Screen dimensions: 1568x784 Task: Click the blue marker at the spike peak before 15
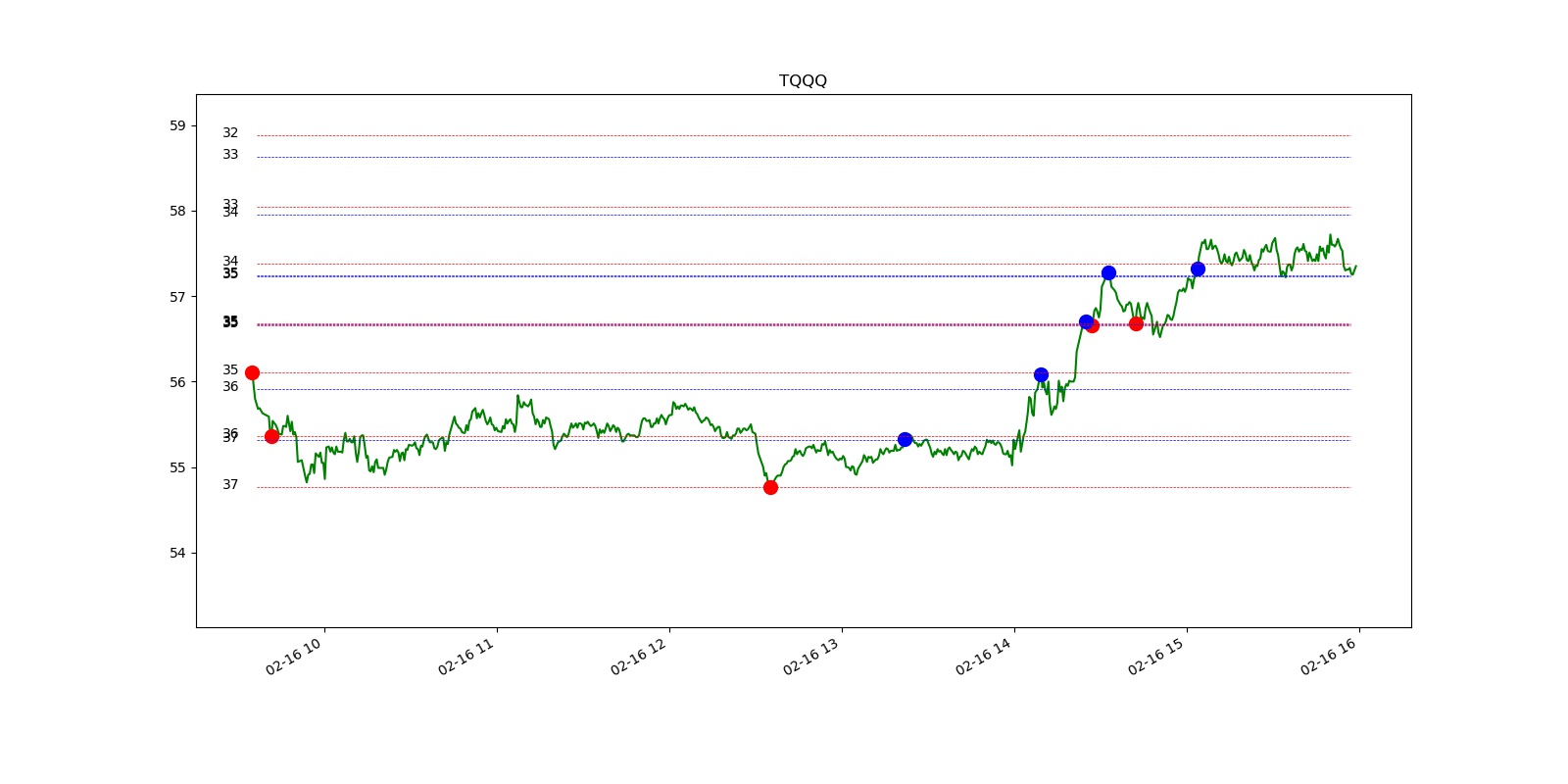click(1108, 272)
